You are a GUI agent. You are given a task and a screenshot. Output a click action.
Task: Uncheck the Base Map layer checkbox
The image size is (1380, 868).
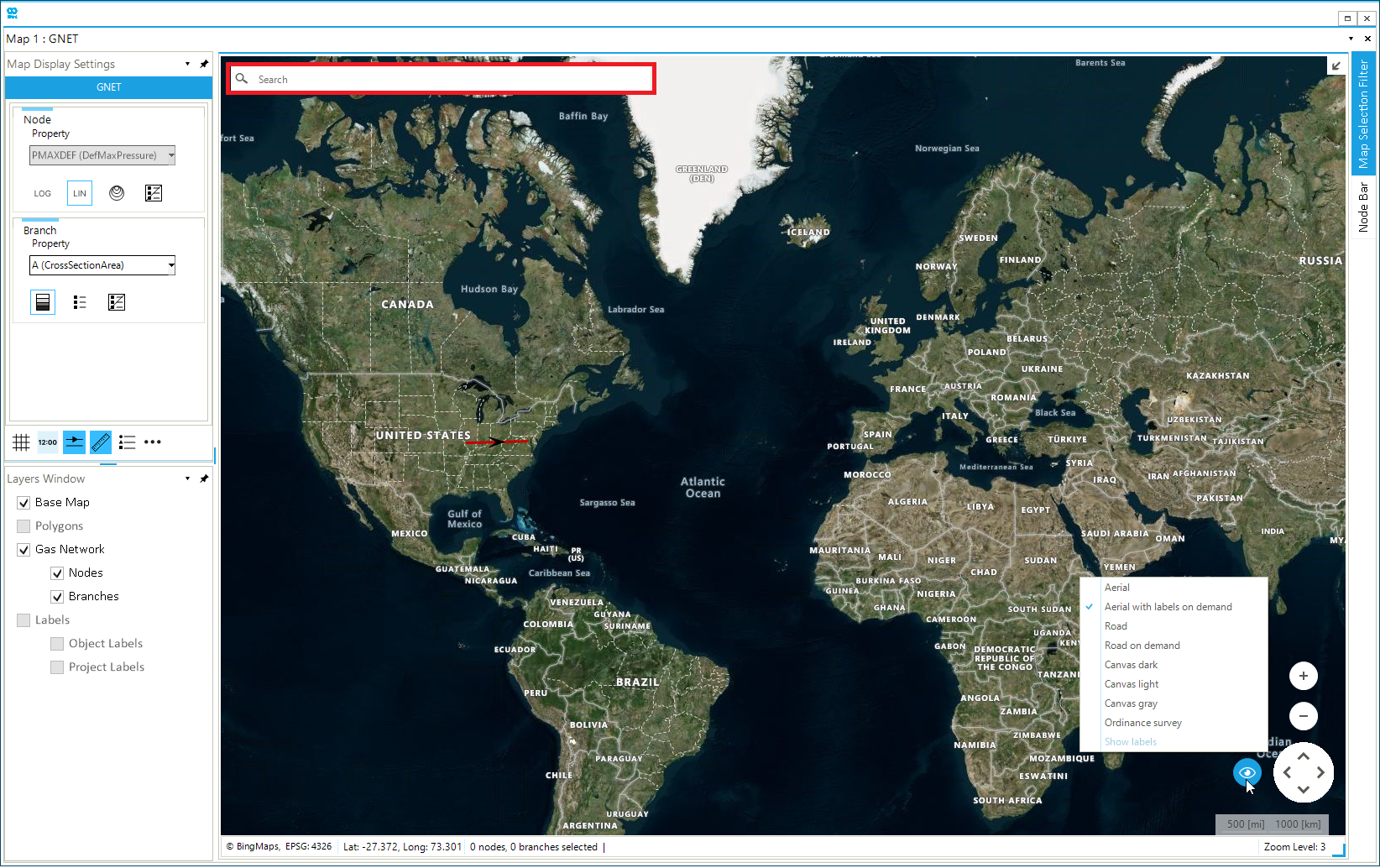click(24, 503)
